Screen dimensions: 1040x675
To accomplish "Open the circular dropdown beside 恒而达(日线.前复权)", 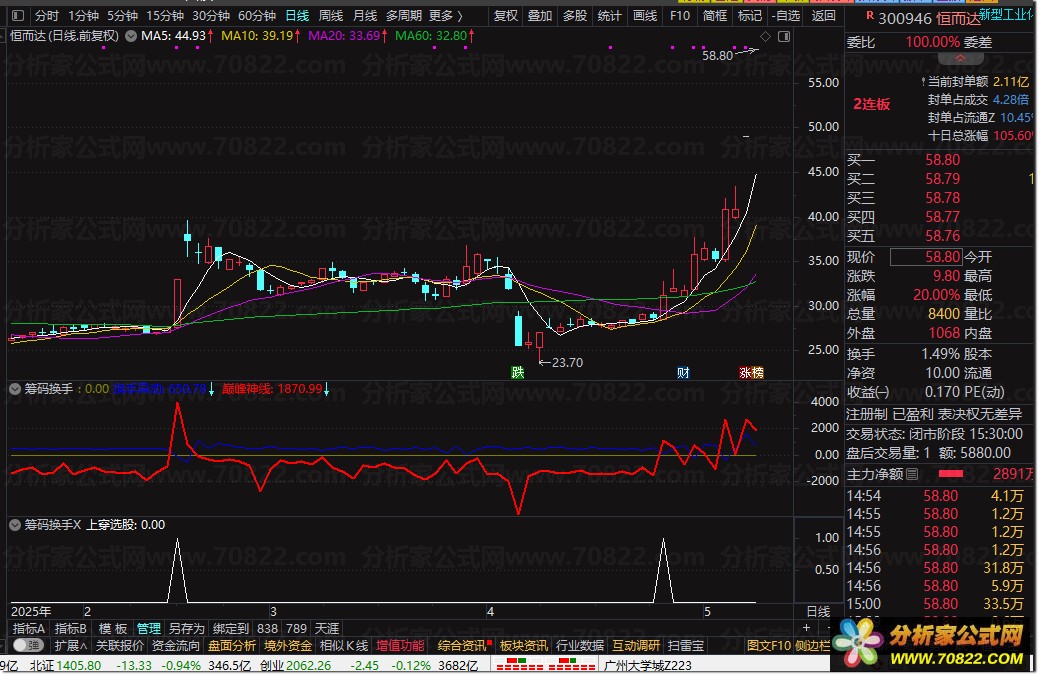I will point(131,36).
